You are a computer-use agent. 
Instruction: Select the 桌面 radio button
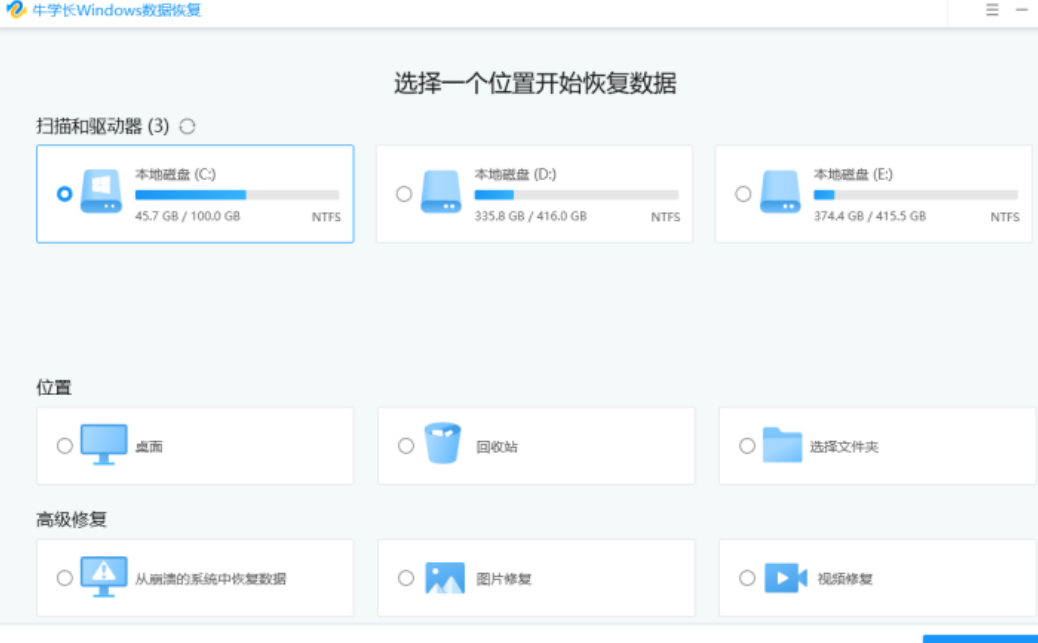(x=60, y=445)
